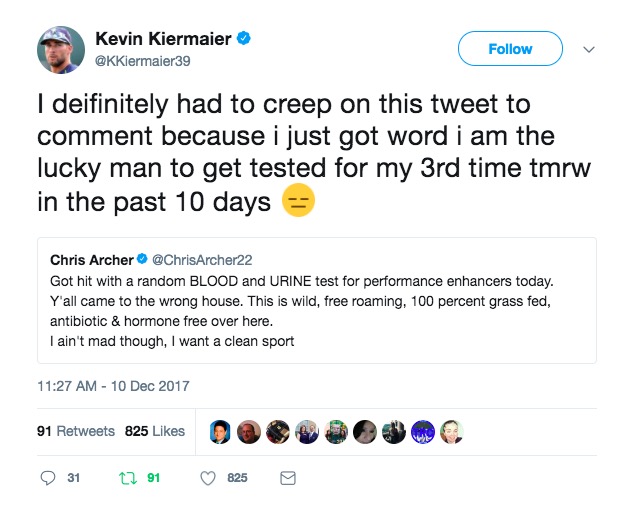Screen dimensions: 632x505
Task: View the 91 Retweets list
Action: tap(76, 431)
